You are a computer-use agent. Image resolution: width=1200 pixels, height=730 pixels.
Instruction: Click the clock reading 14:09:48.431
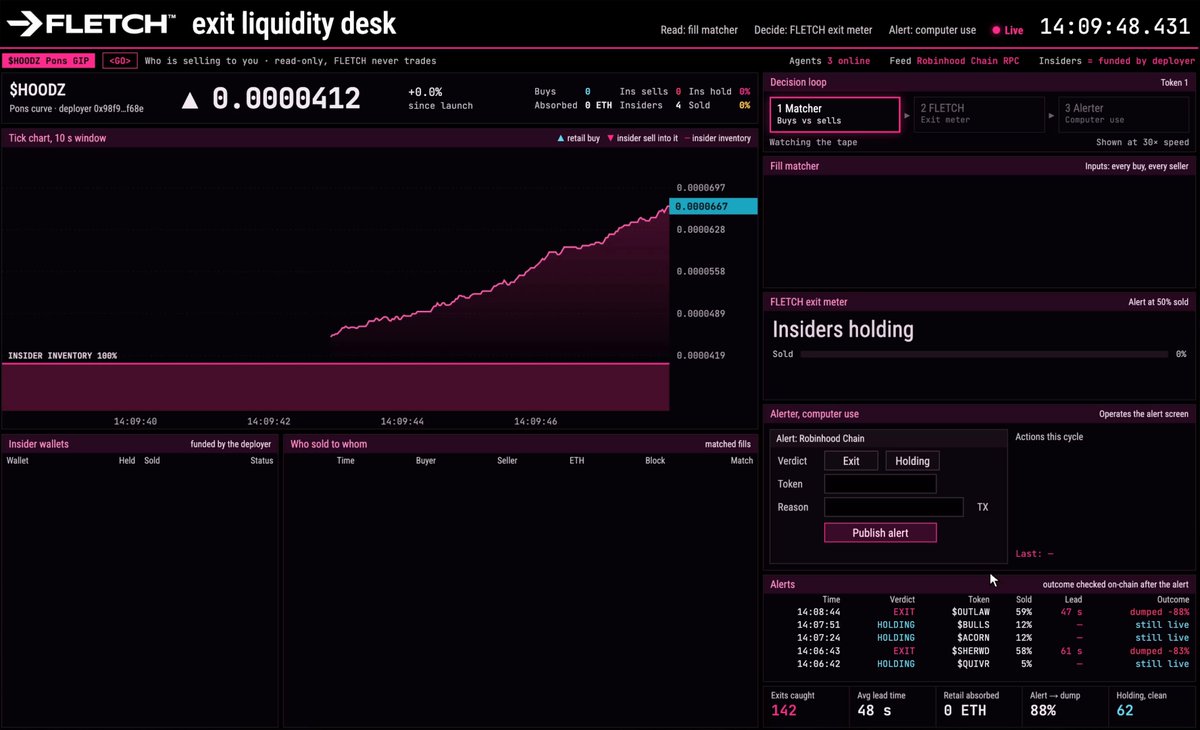(x=1115, y=26)
